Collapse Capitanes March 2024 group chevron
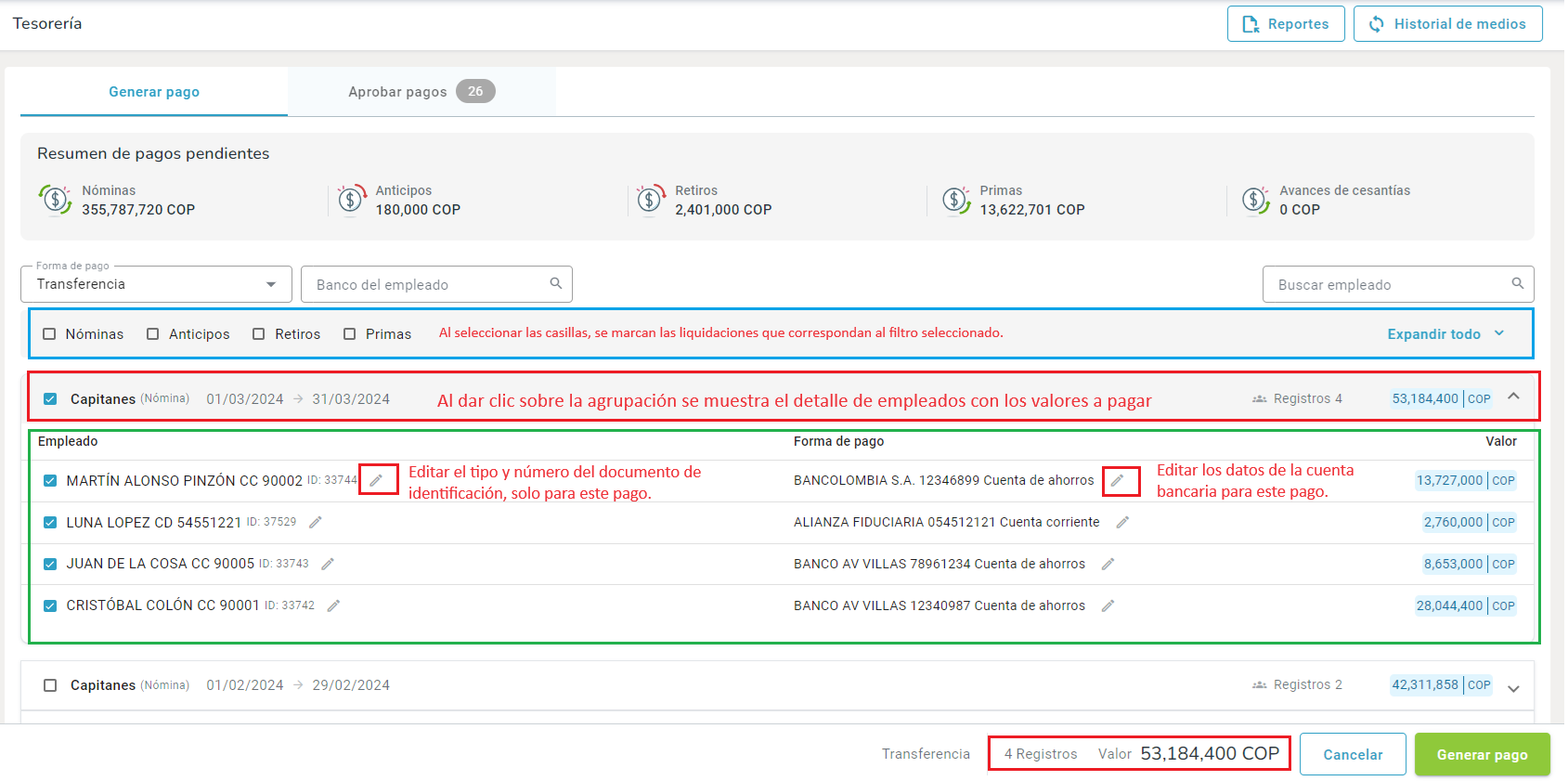The height and width of the screenshot is (781, 1568). 1514,397
